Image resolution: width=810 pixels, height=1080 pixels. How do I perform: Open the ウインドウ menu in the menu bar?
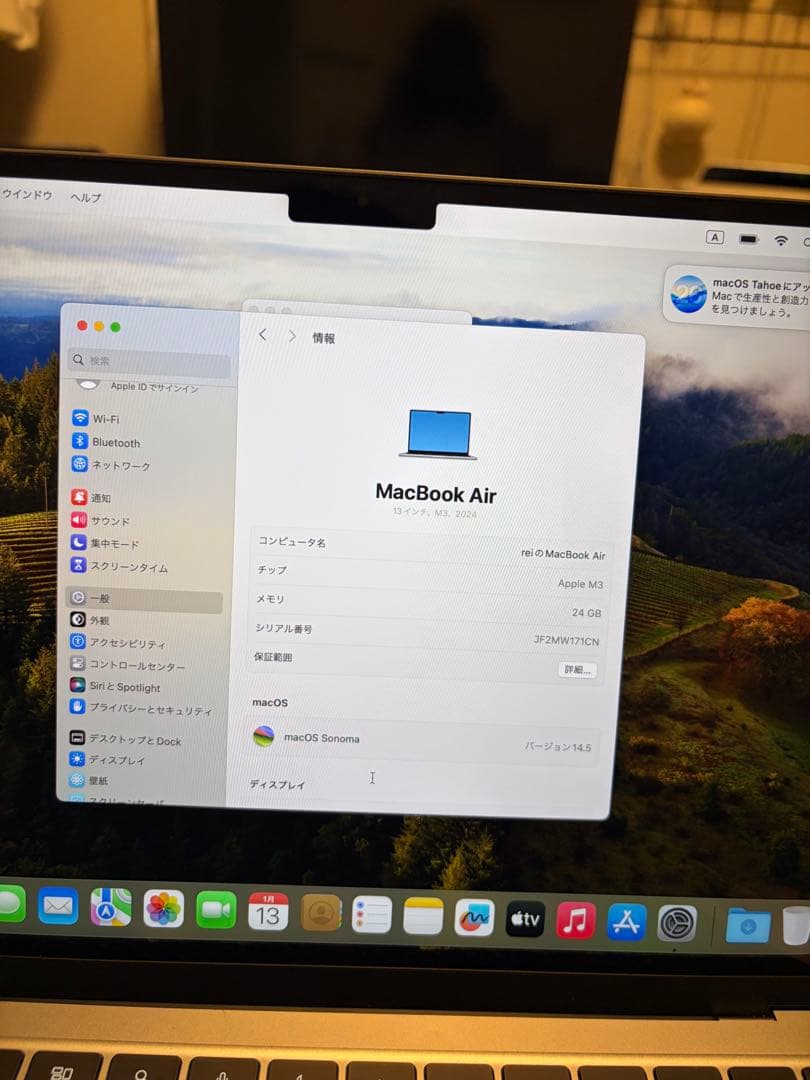coord(27,197)
